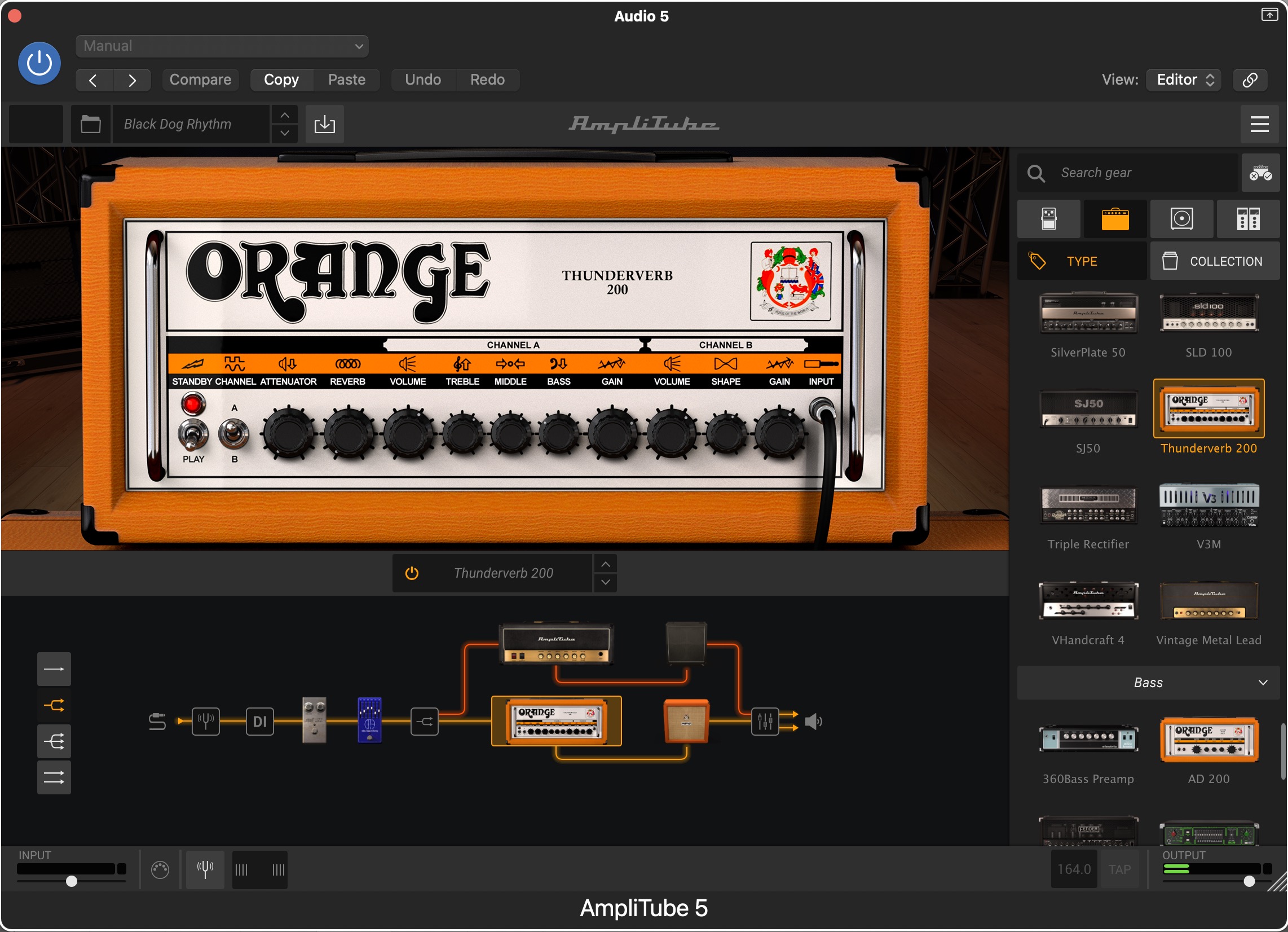1288x932 pixels.
Task: Toggle the bottom bar tuner button
Action: coord(205,869)
